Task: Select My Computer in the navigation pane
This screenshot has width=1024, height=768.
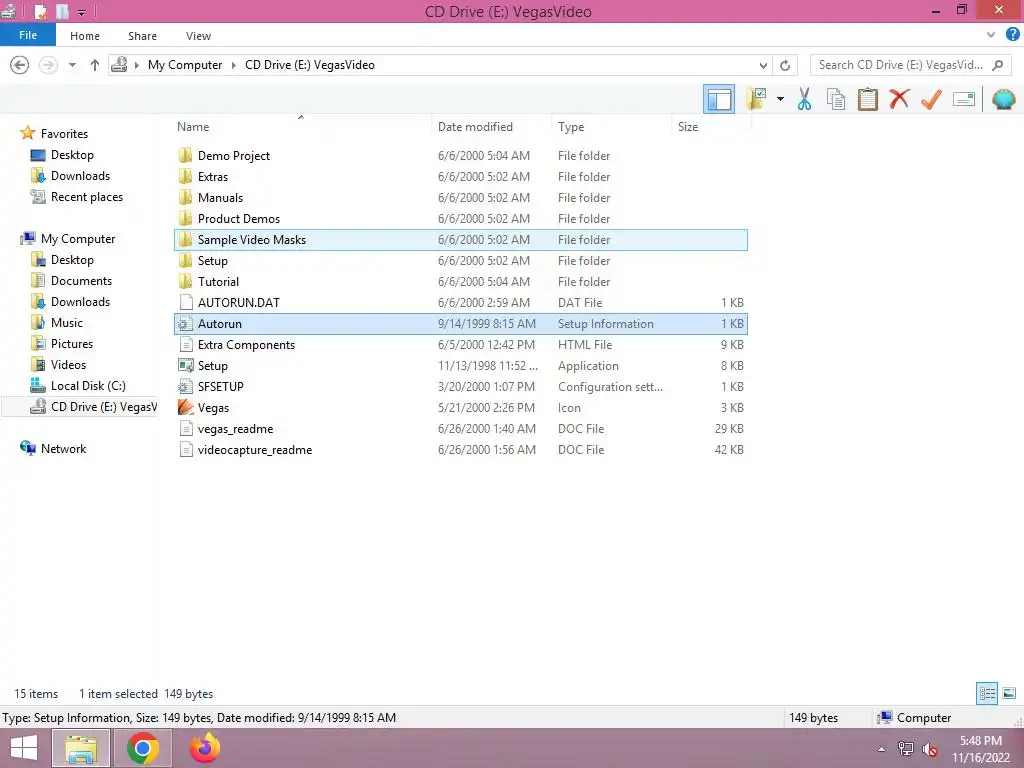Action: pos(78,238)
